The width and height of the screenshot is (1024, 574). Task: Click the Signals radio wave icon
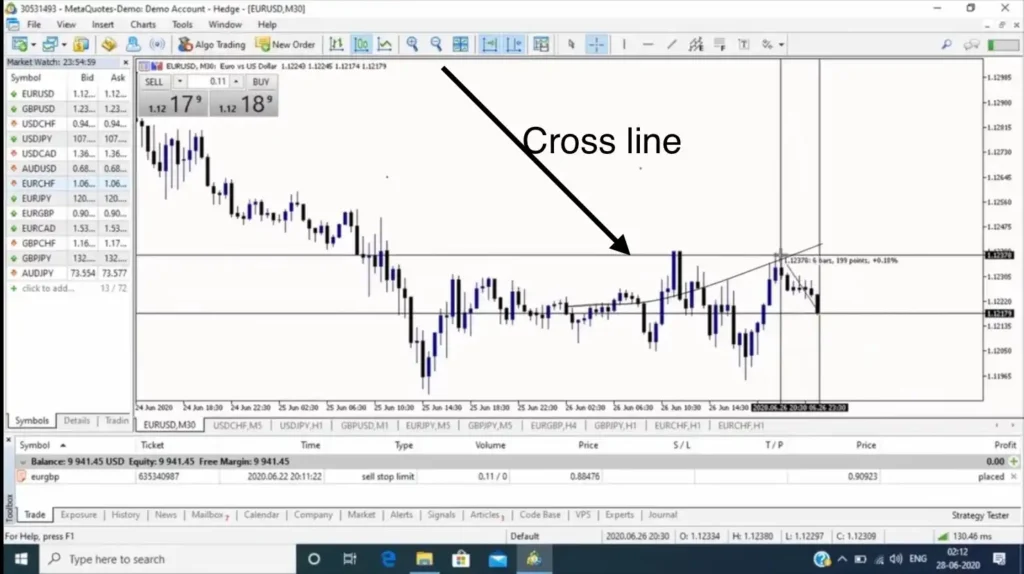tap(157, 44)
